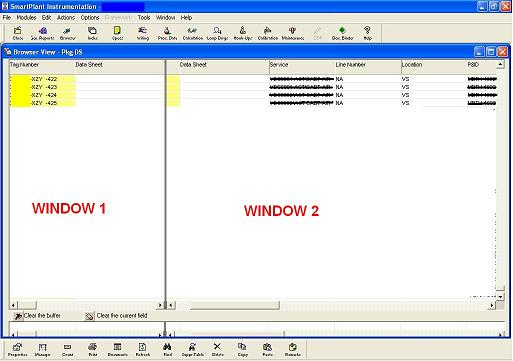Open the Index module icon
The width and height of the screenshot is (513, 361).
coord(92,33)
